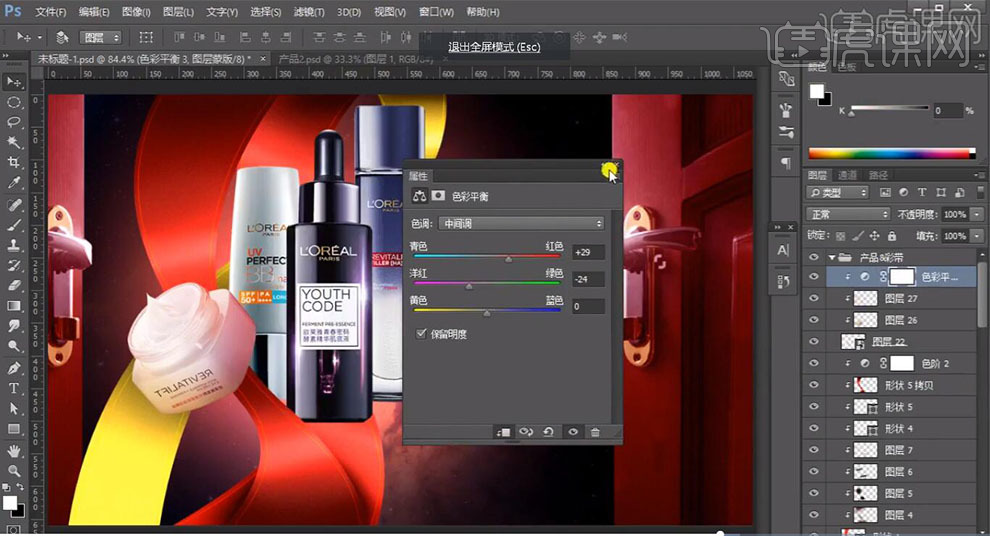990x536 pixels.
Task: Select the Healing Brush tool
Action: click(x=13, y=205)
